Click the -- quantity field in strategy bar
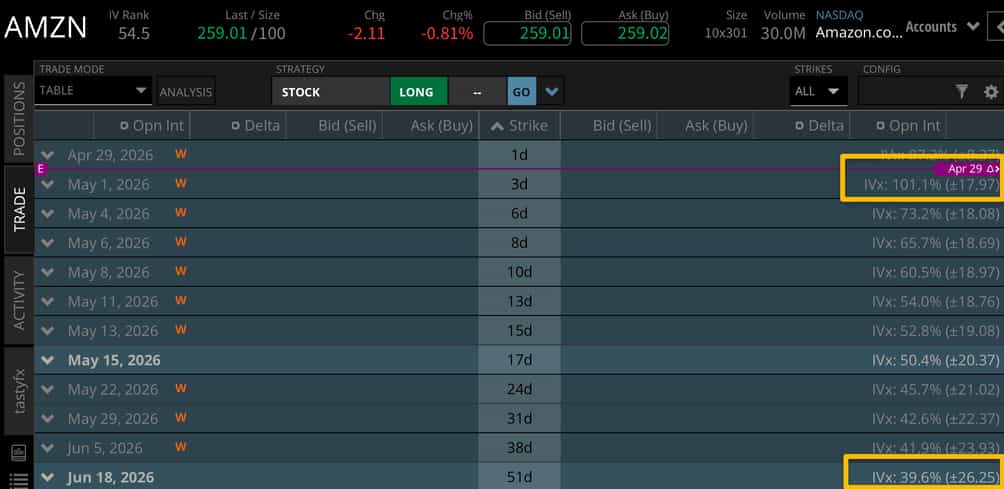The width and height of the screenshot is (1004, 489). click(x=477, y=92)
